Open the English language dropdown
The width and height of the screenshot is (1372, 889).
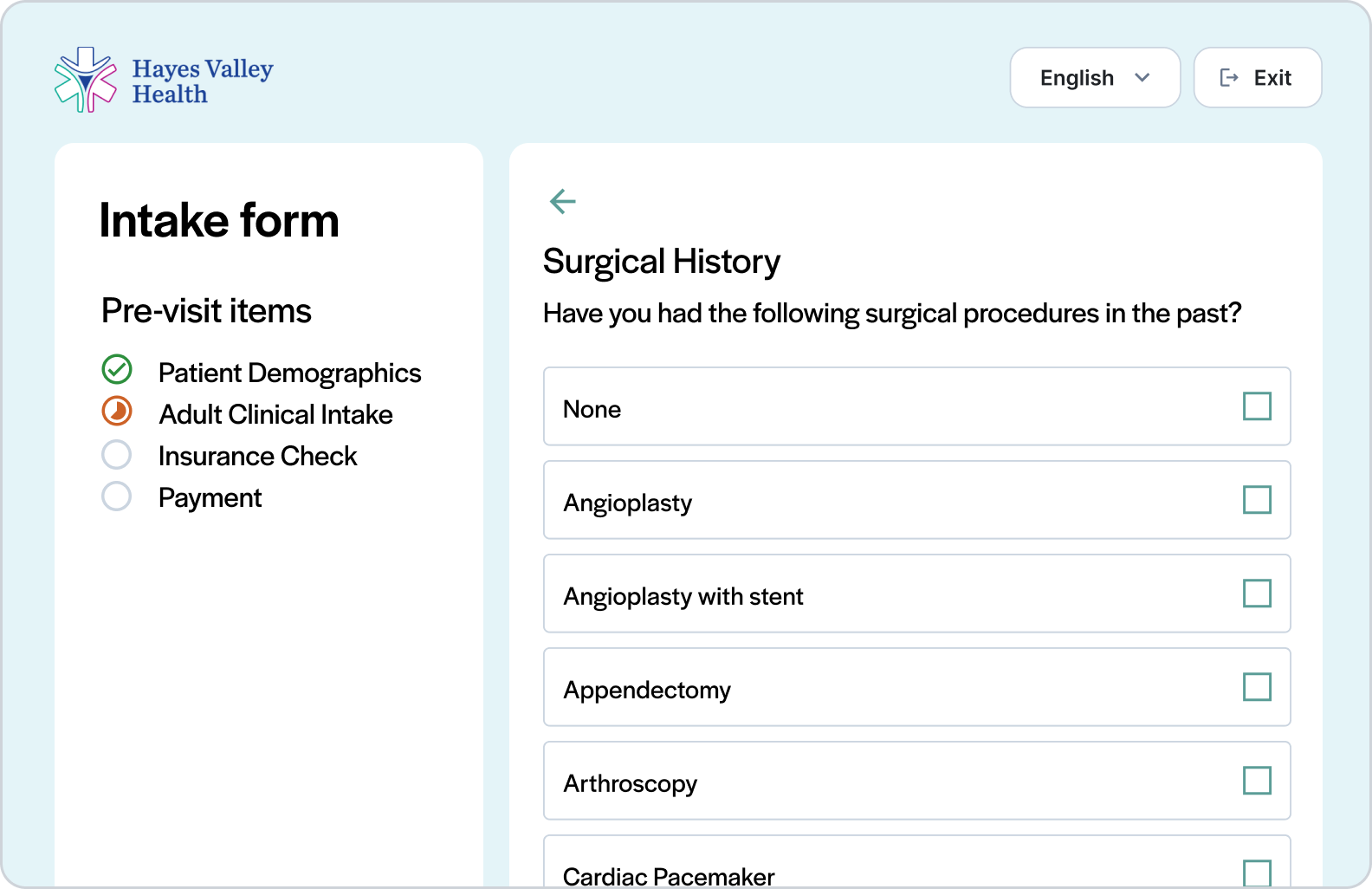[1095, 78]
